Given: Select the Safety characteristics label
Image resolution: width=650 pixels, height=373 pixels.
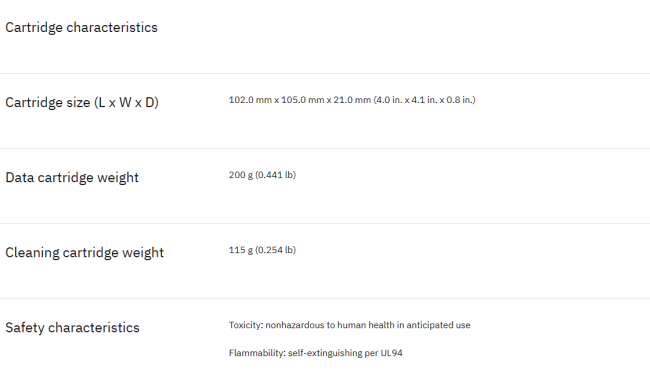Looking at the screenshot, I should [72, 327].
